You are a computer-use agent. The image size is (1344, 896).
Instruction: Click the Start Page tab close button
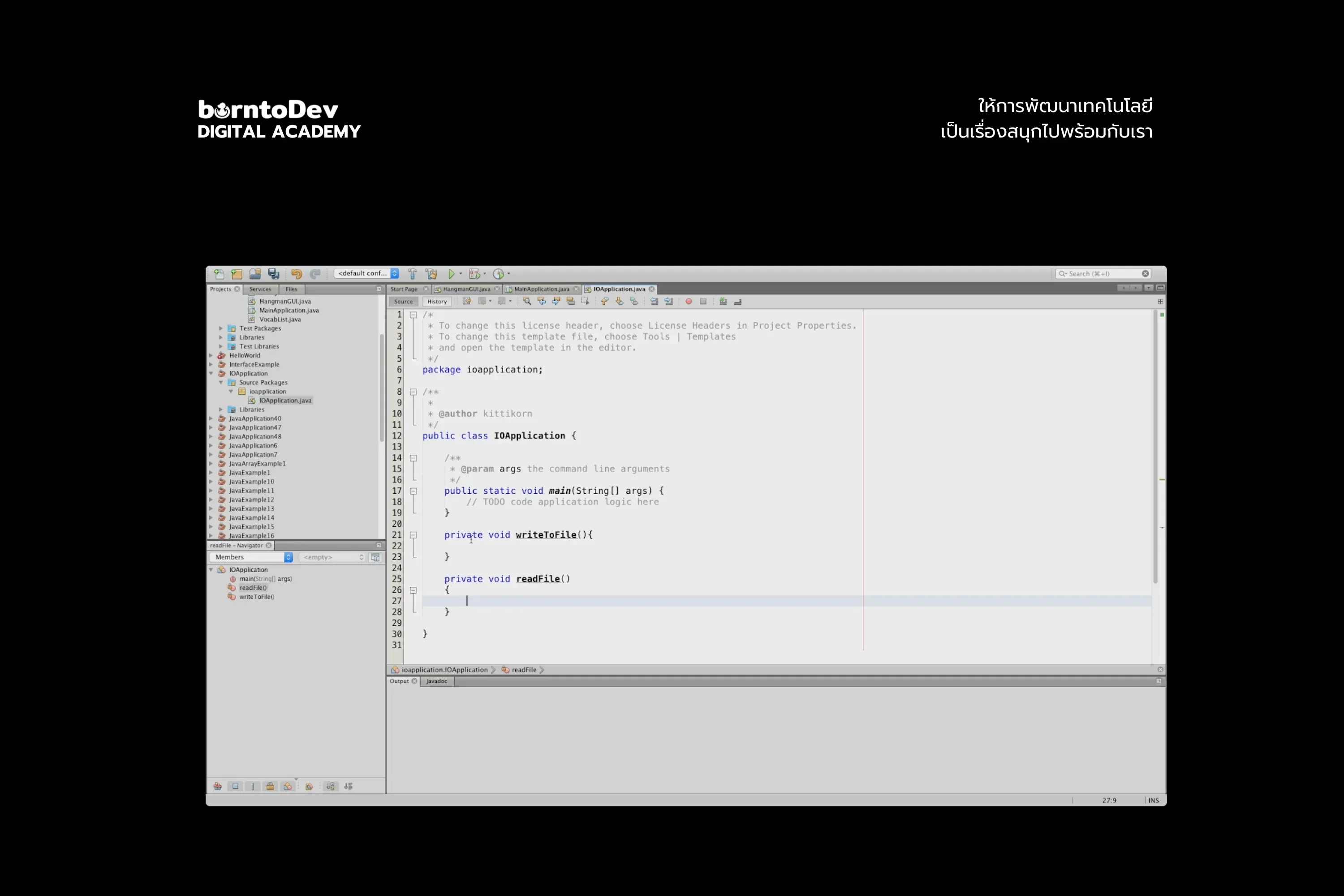426,289
